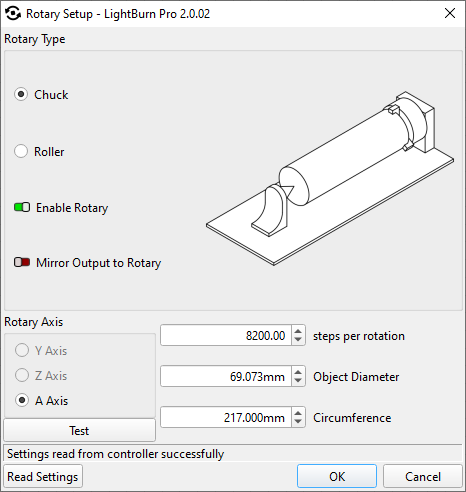Click the Object Diameter input field
This screenshot has height=492, width=466.
point(226,376)
